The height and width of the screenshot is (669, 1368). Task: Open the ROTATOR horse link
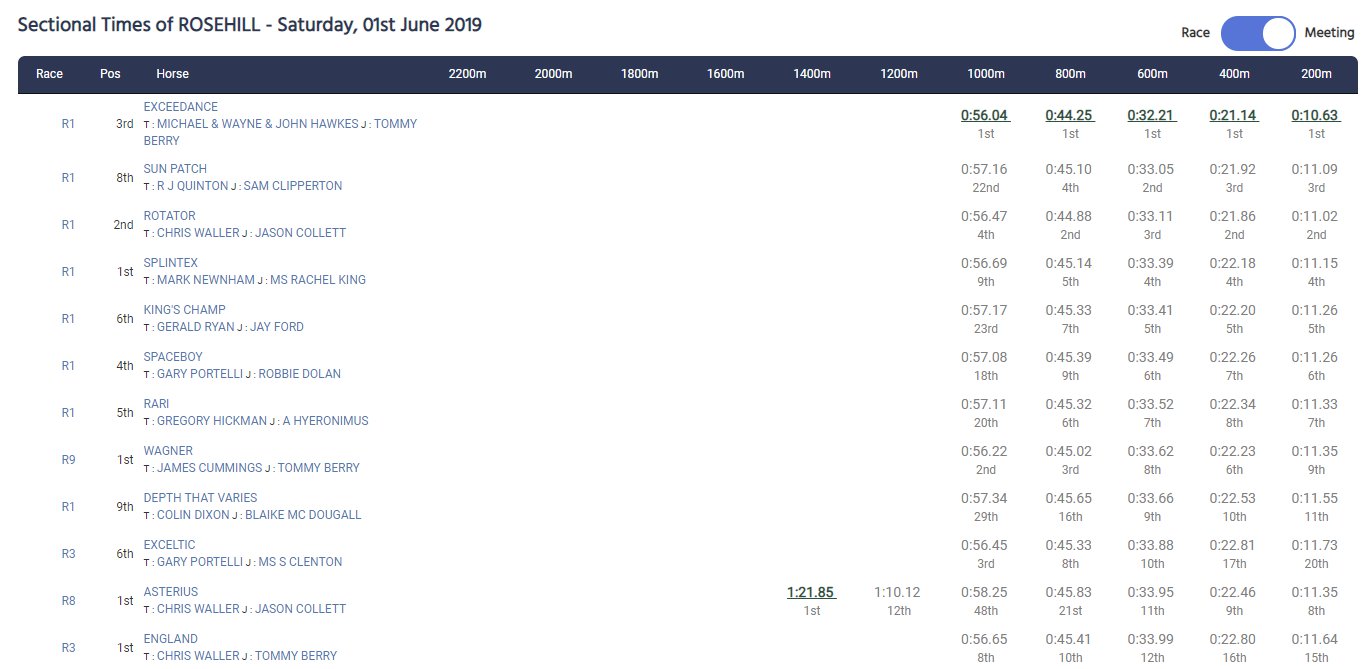tap(170, 216)
